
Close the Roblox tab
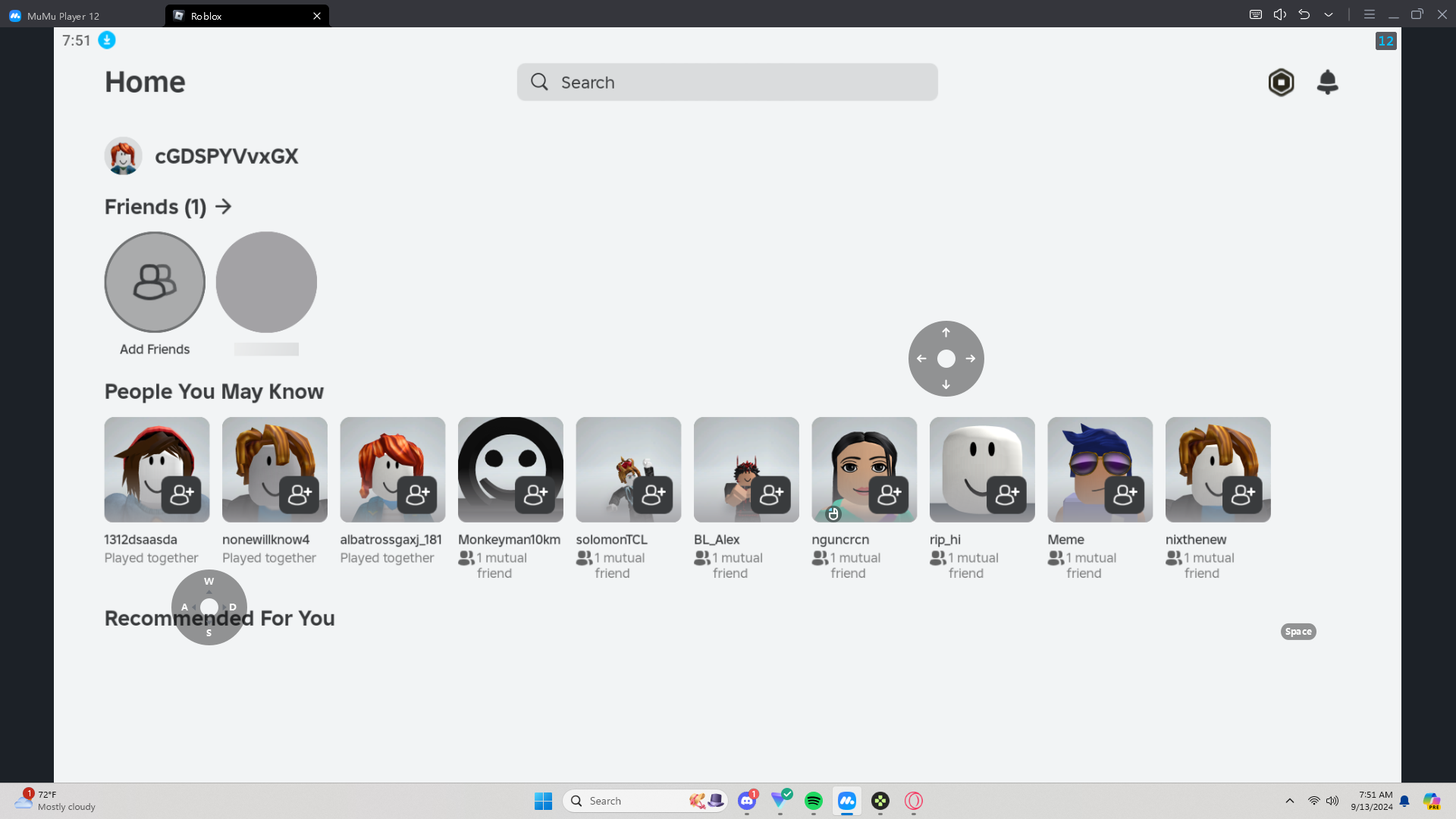(x=317, y=16)
